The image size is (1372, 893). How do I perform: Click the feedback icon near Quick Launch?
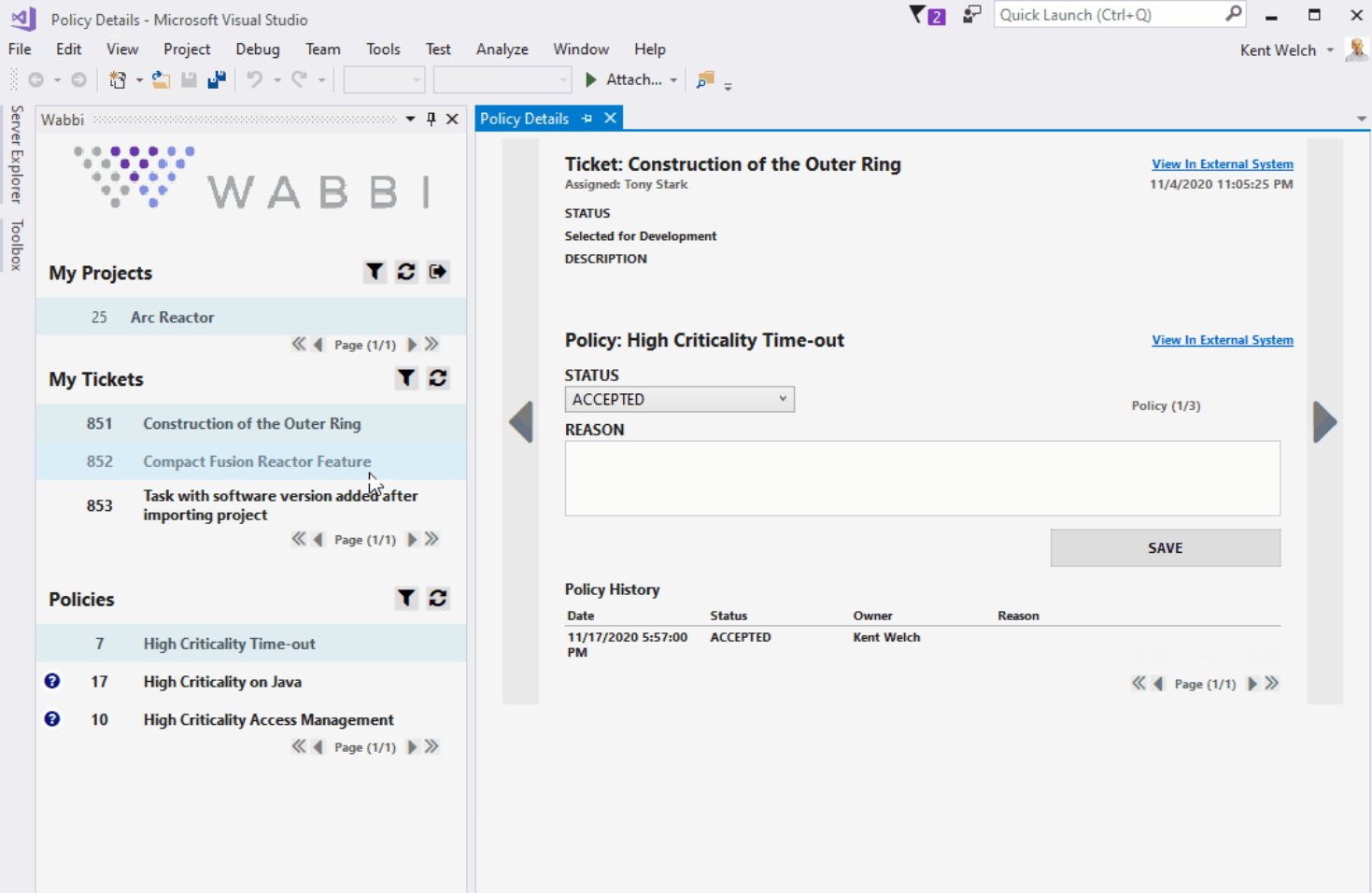(972, 15)
